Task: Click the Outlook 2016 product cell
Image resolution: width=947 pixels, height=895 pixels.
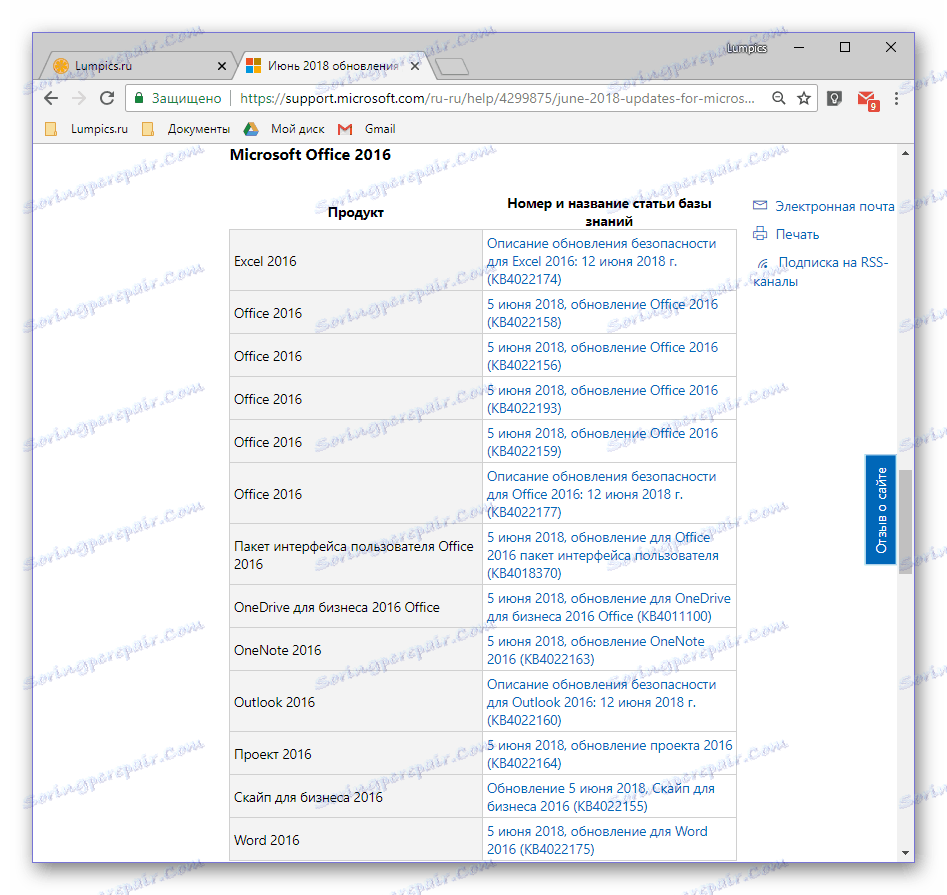Action: click(356, 702)
